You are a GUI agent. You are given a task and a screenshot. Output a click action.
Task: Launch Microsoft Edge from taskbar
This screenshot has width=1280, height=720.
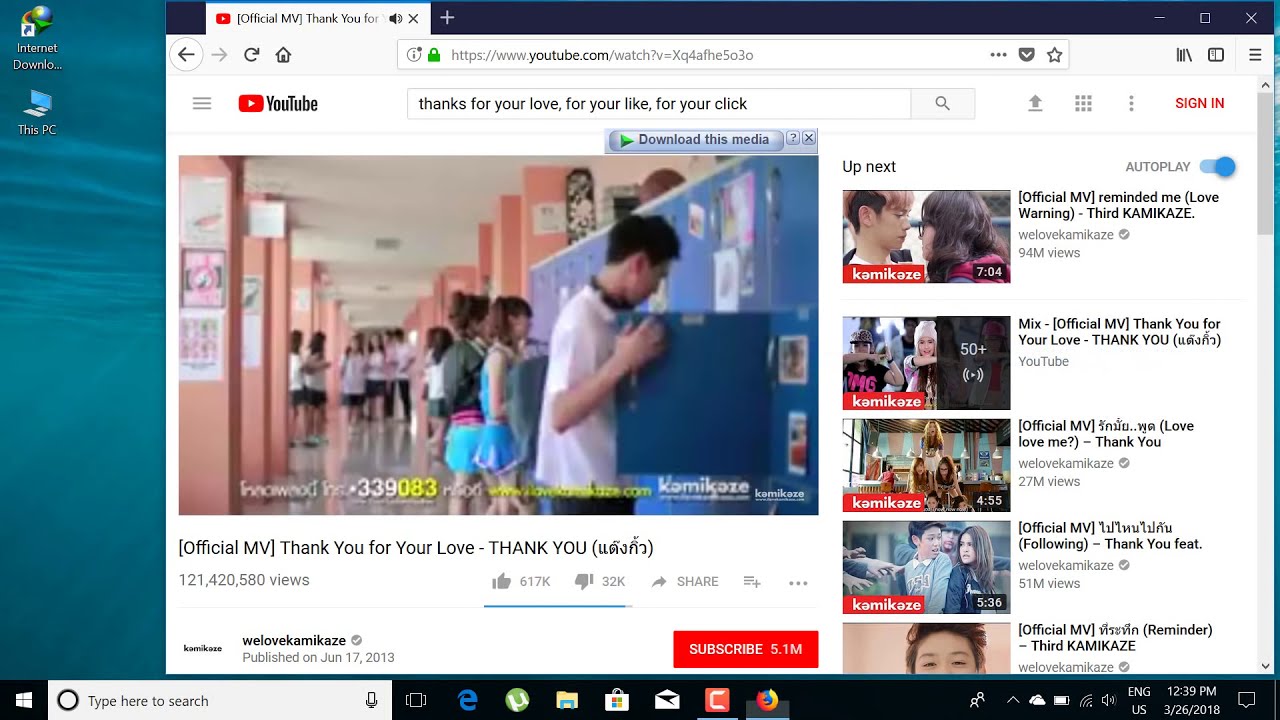467,700
